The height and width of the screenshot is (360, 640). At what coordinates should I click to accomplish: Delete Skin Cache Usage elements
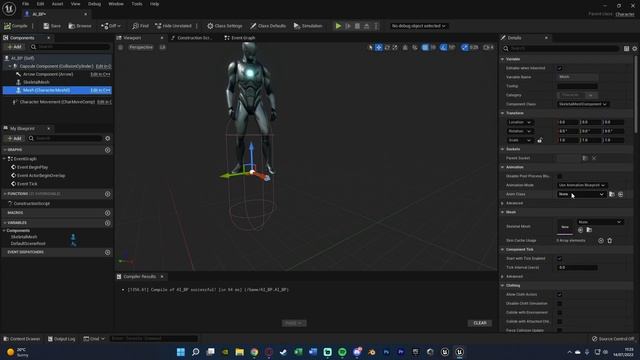(610, 240)
